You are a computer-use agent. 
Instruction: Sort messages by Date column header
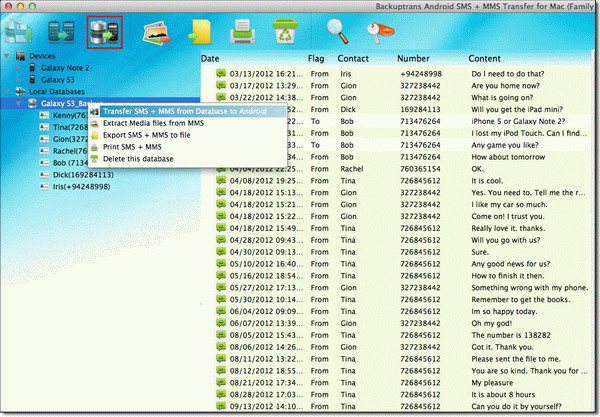(x=210, y=59)
